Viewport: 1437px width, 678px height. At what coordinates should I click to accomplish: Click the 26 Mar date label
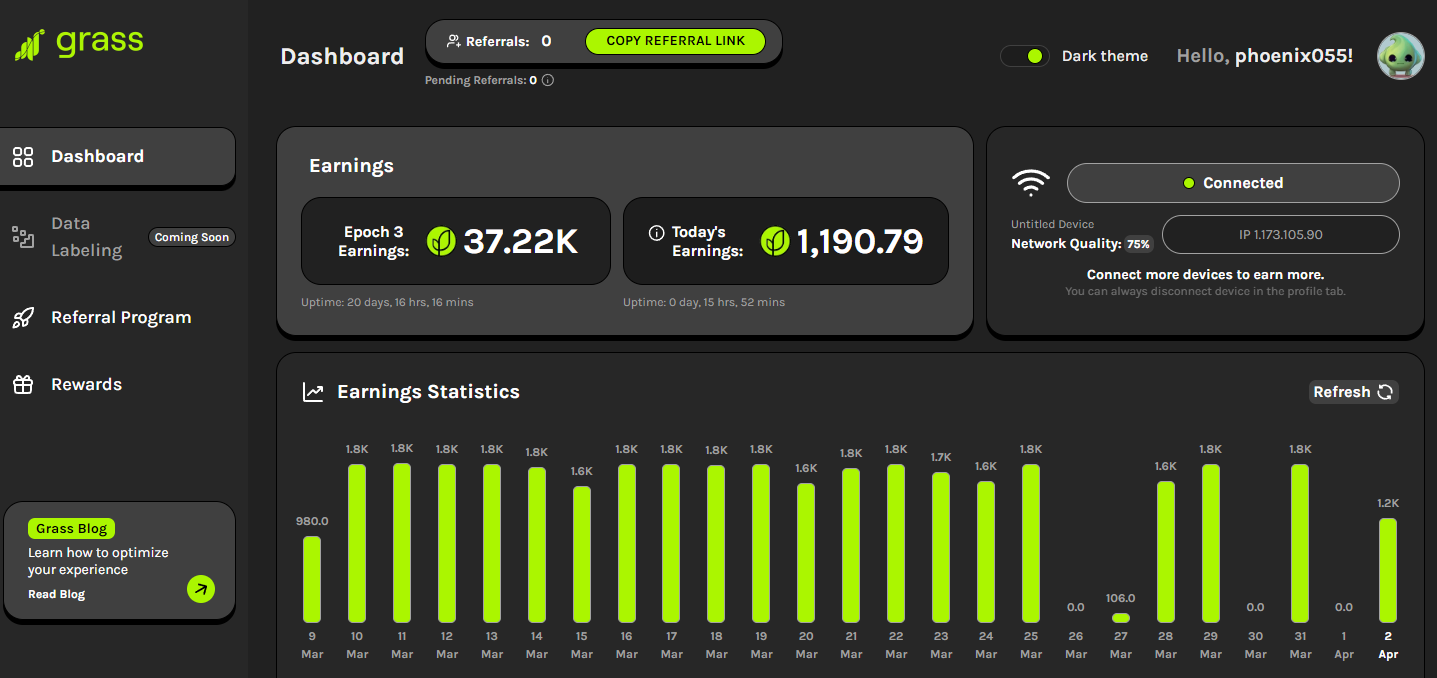(x=1076, y=645)
